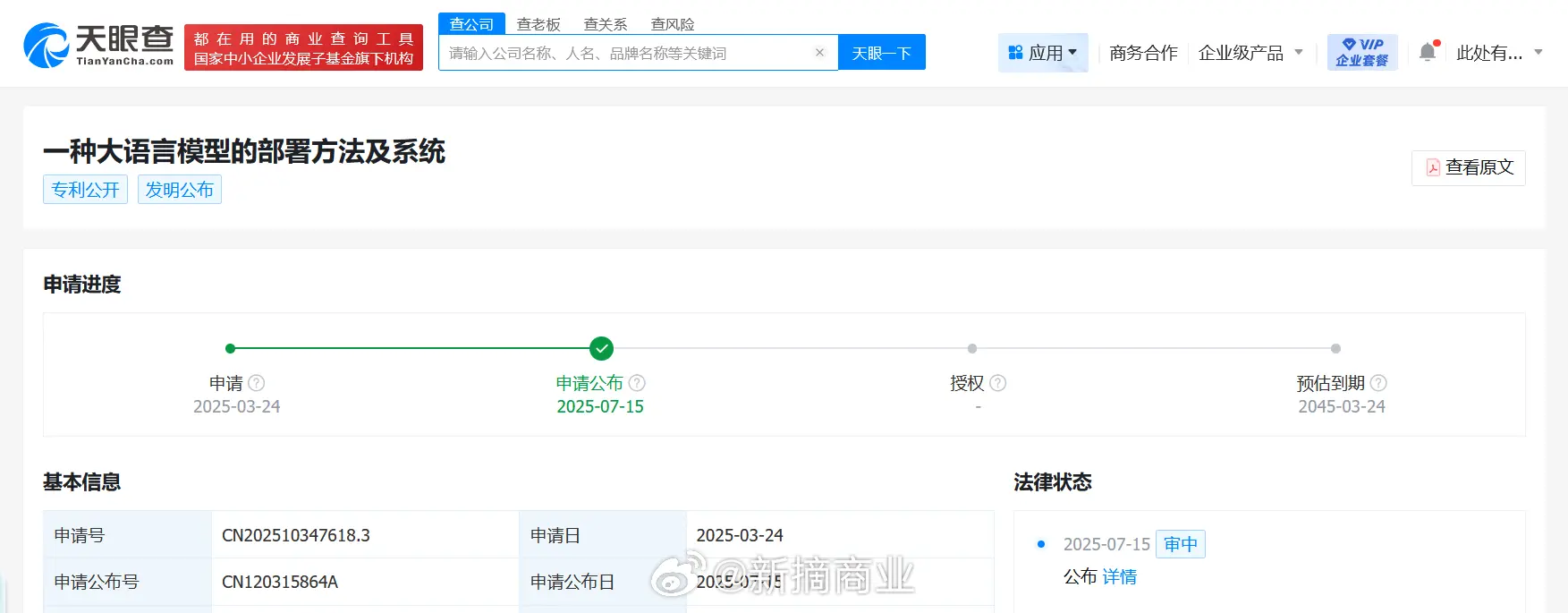This screenshot has height=613, width=1568.
Task: Clear the search box with the X icon
Action: click(819, 53)
